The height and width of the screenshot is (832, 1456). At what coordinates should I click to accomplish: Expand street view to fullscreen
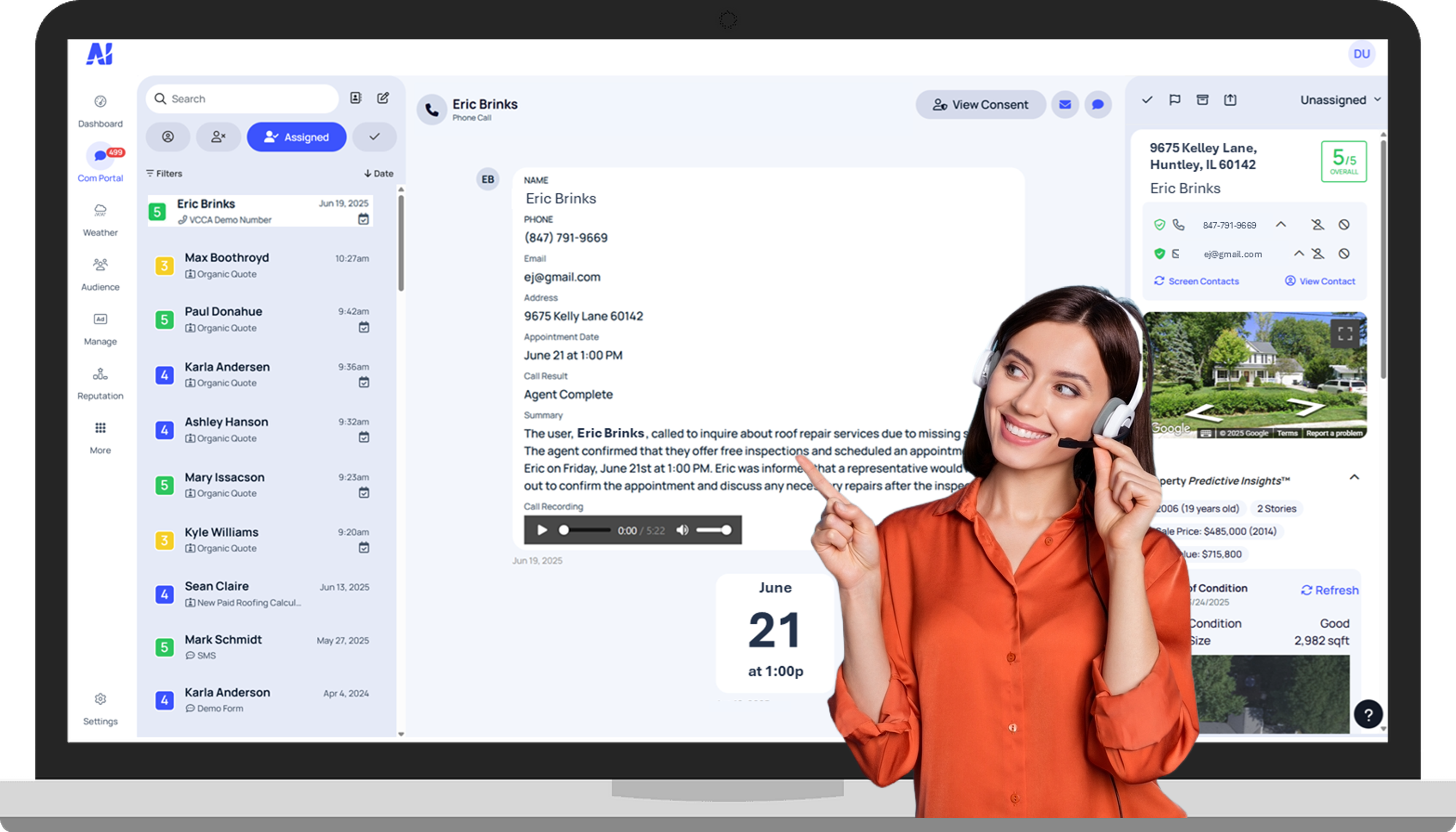coord(1344,333)
